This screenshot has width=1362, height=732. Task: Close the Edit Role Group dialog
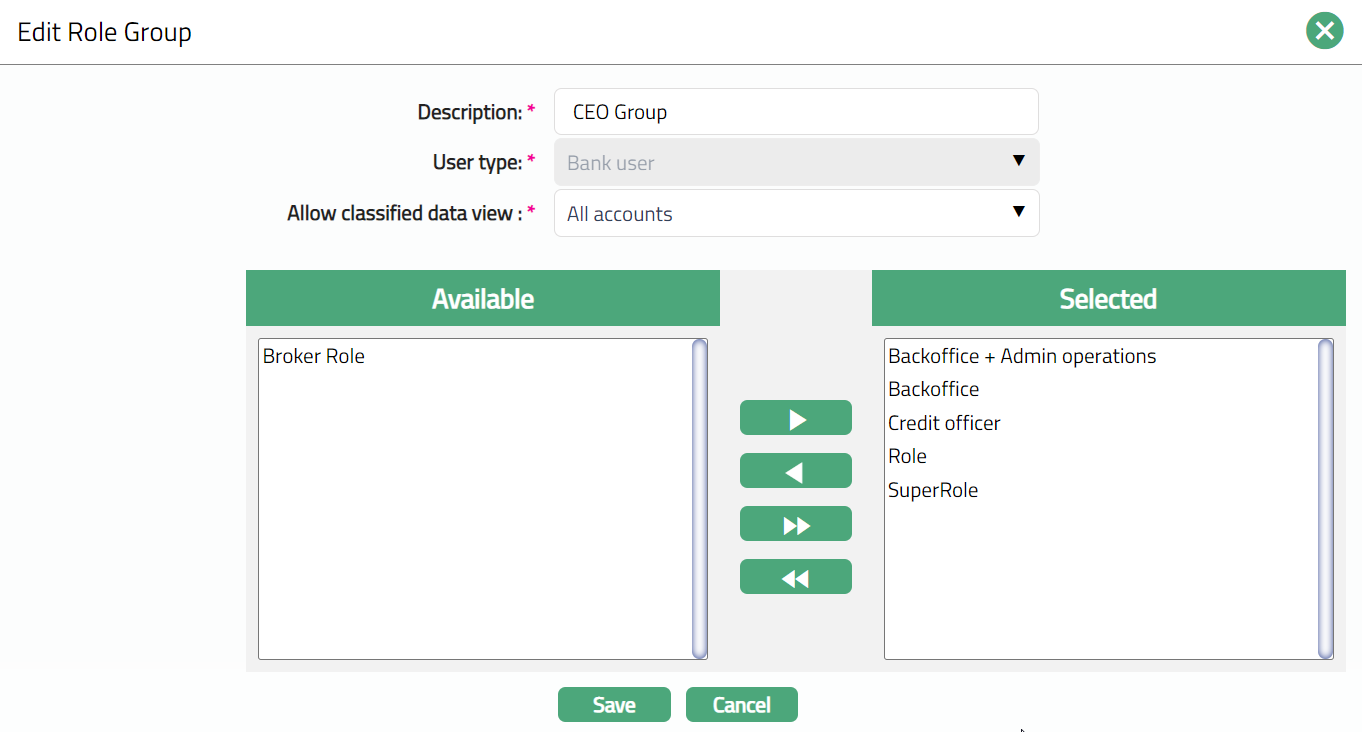click(1324, 31)
